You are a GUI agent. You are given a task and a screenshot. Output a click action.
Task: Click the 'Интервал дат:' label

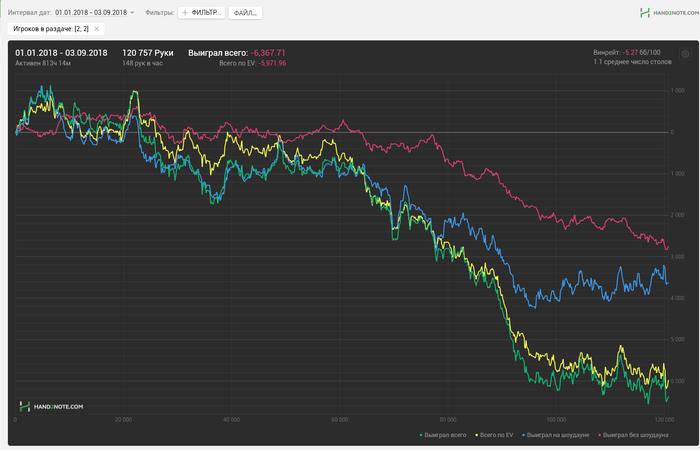(29, 12)
